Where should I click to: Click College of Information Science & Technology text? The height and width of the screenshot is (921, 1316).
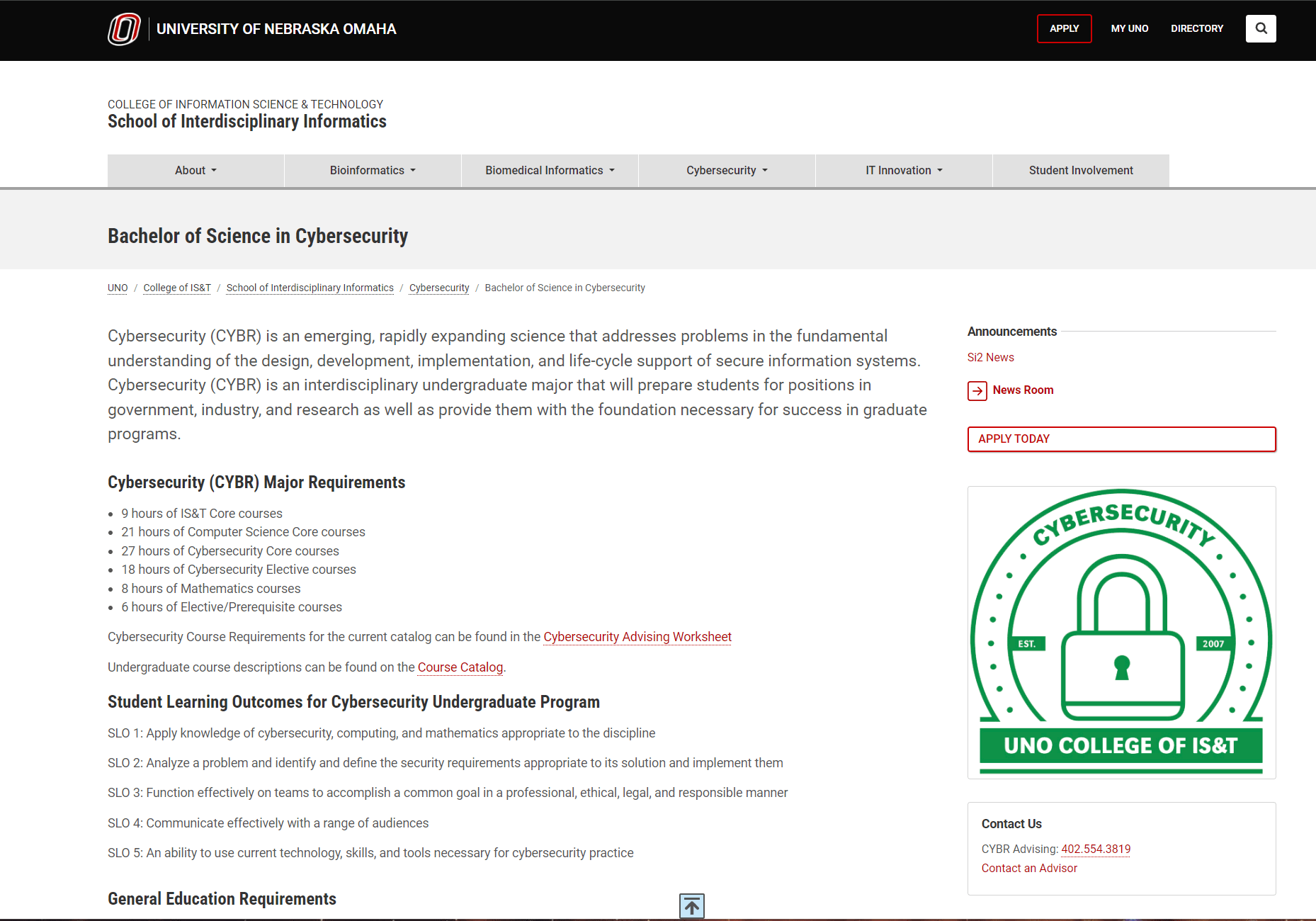245,104
